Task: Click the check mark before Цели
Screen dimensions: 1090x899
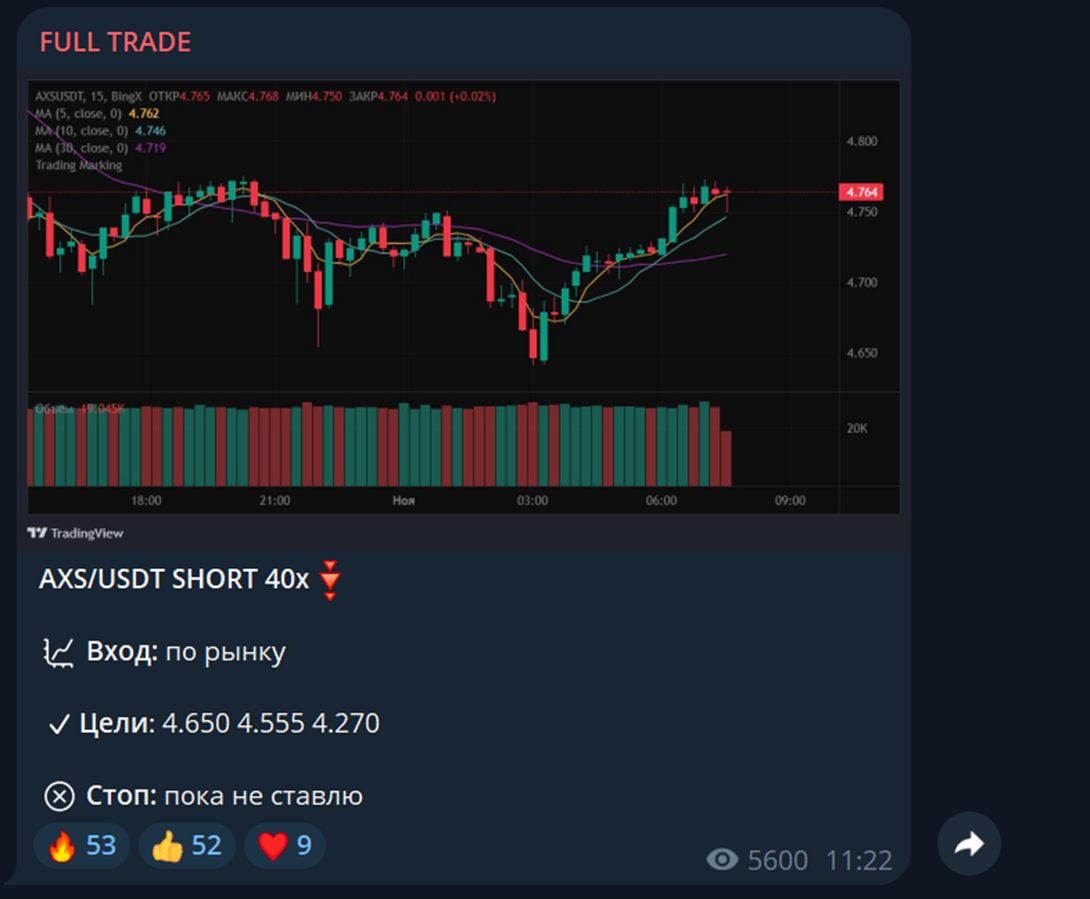Action: click(59, 724)
